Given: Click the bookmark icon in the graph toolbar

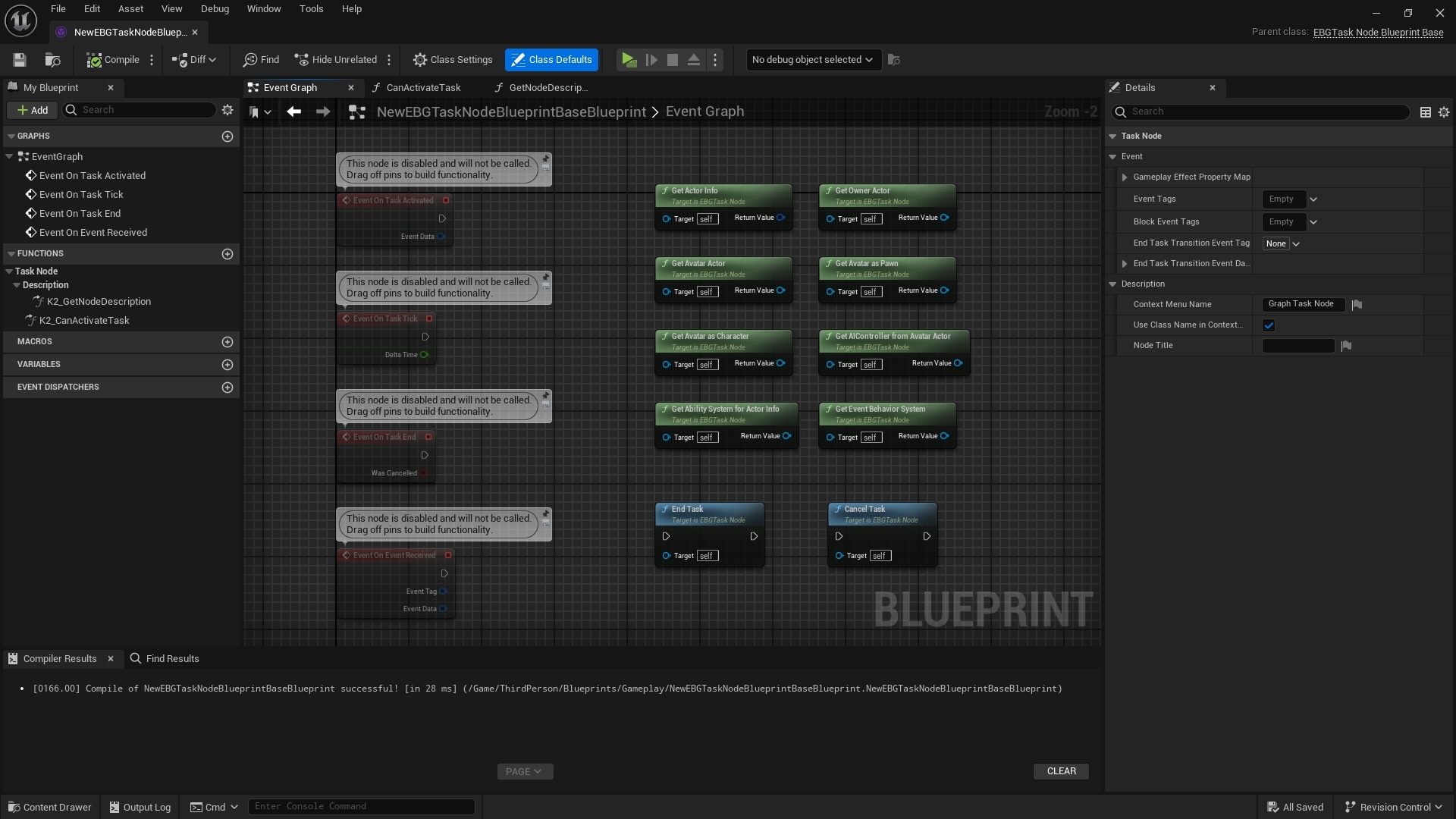Looking at the screenshot, I should click(256, 111).
